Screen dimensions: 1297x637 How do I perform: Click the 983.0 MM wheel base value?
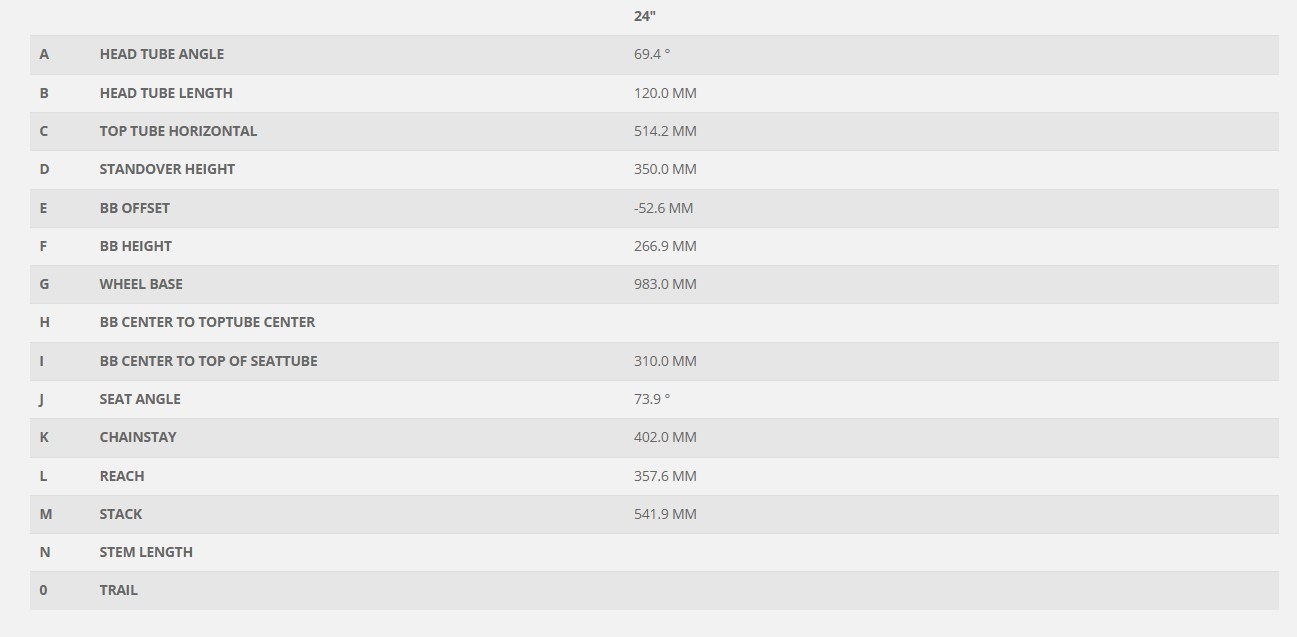coord(665,284)
